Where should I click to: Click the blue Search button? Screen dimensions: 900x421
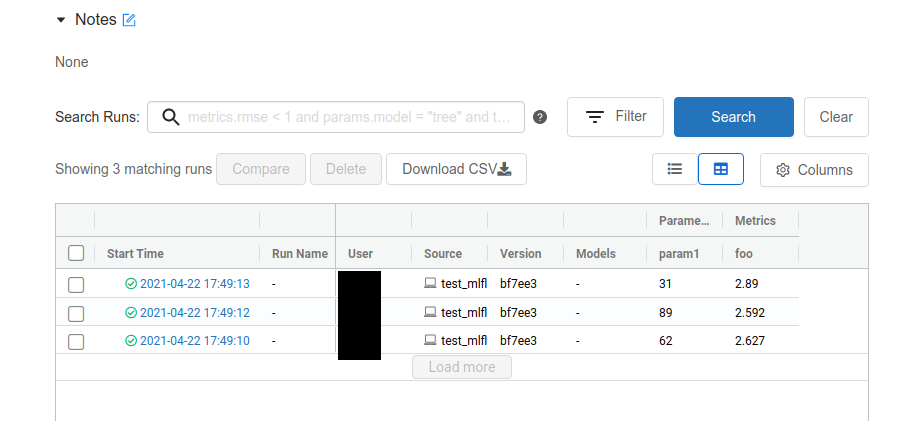tap(734, 117)
